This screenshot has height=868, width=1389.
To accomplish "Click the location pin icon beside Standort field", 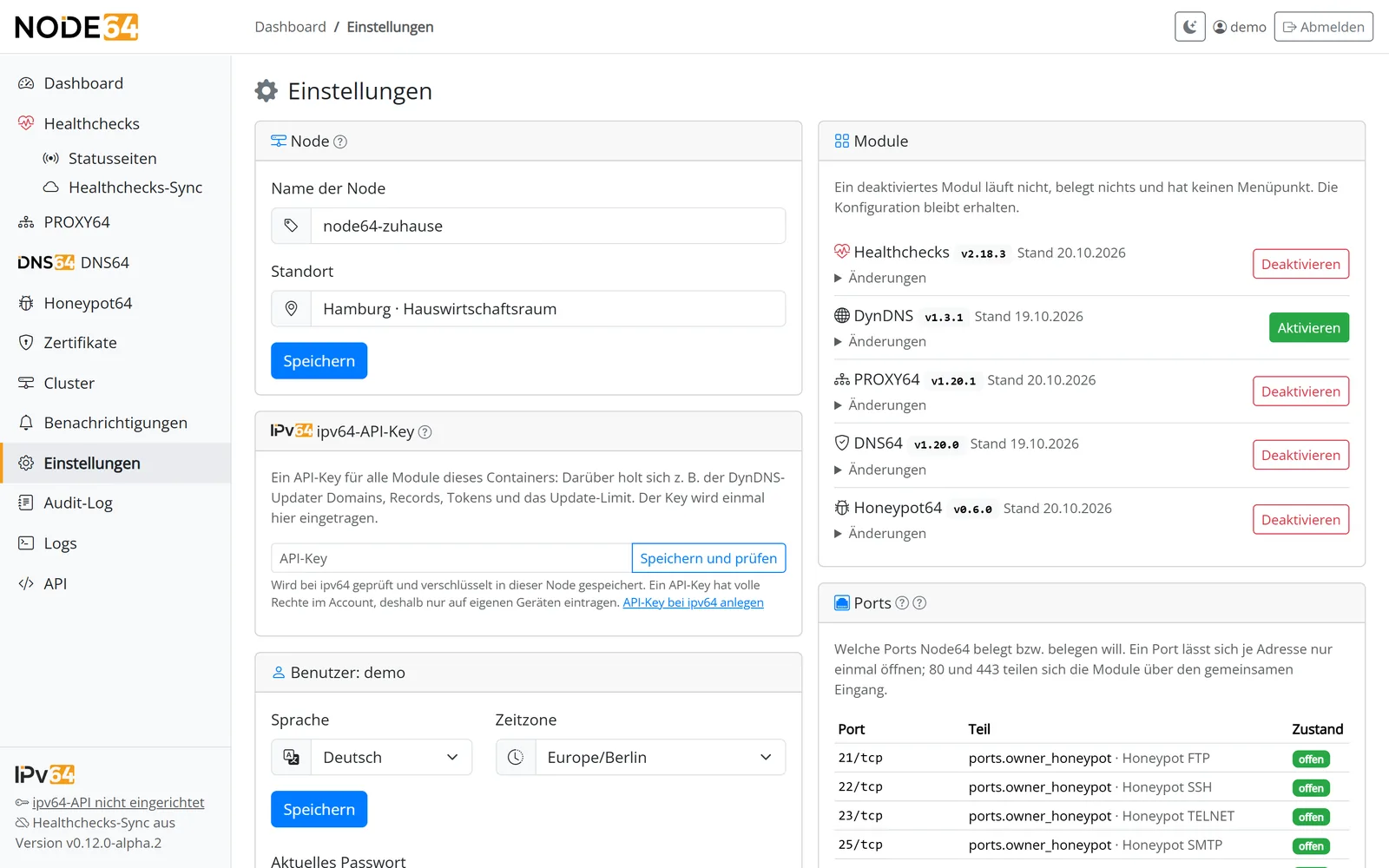I will tap(292, 309).
